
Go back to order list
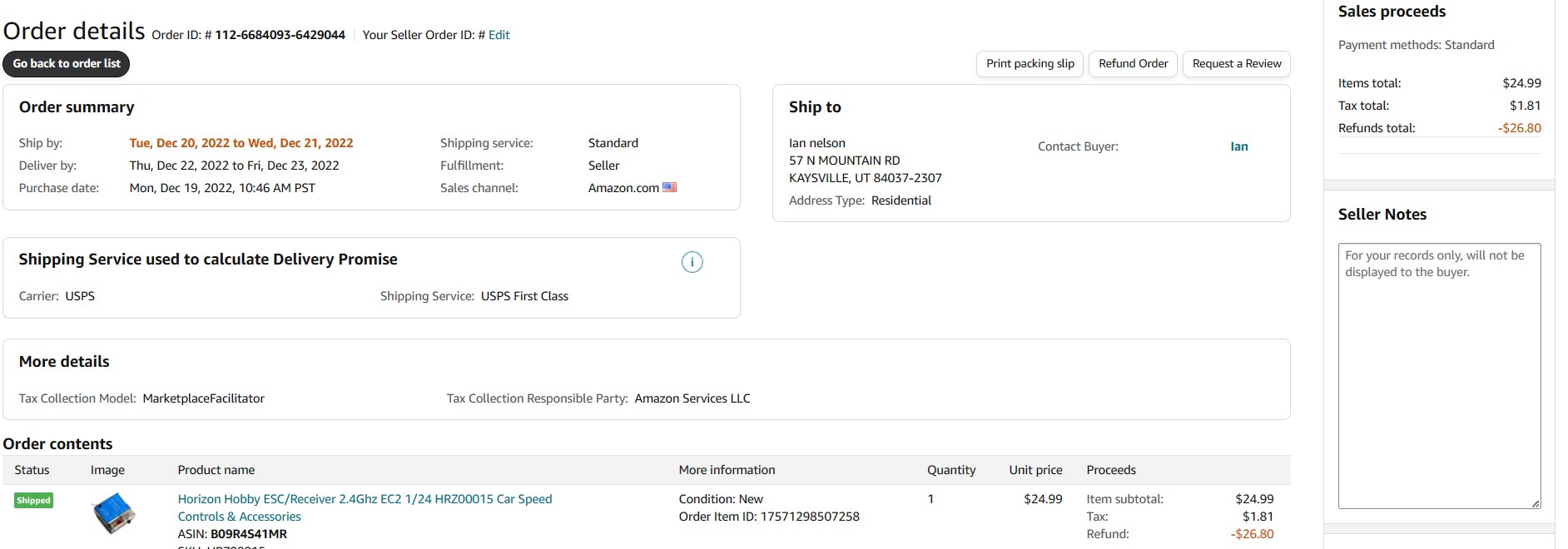point(67,64)
